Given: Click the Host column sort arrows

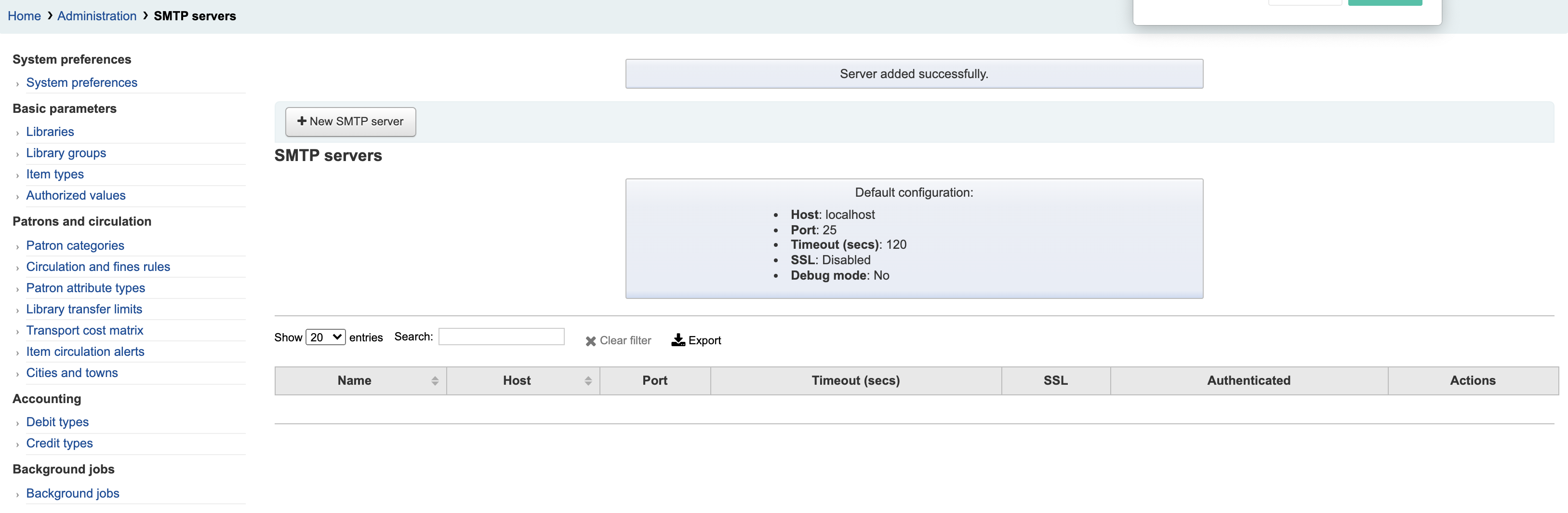Looking at the screenshot, I should (587, 381).
